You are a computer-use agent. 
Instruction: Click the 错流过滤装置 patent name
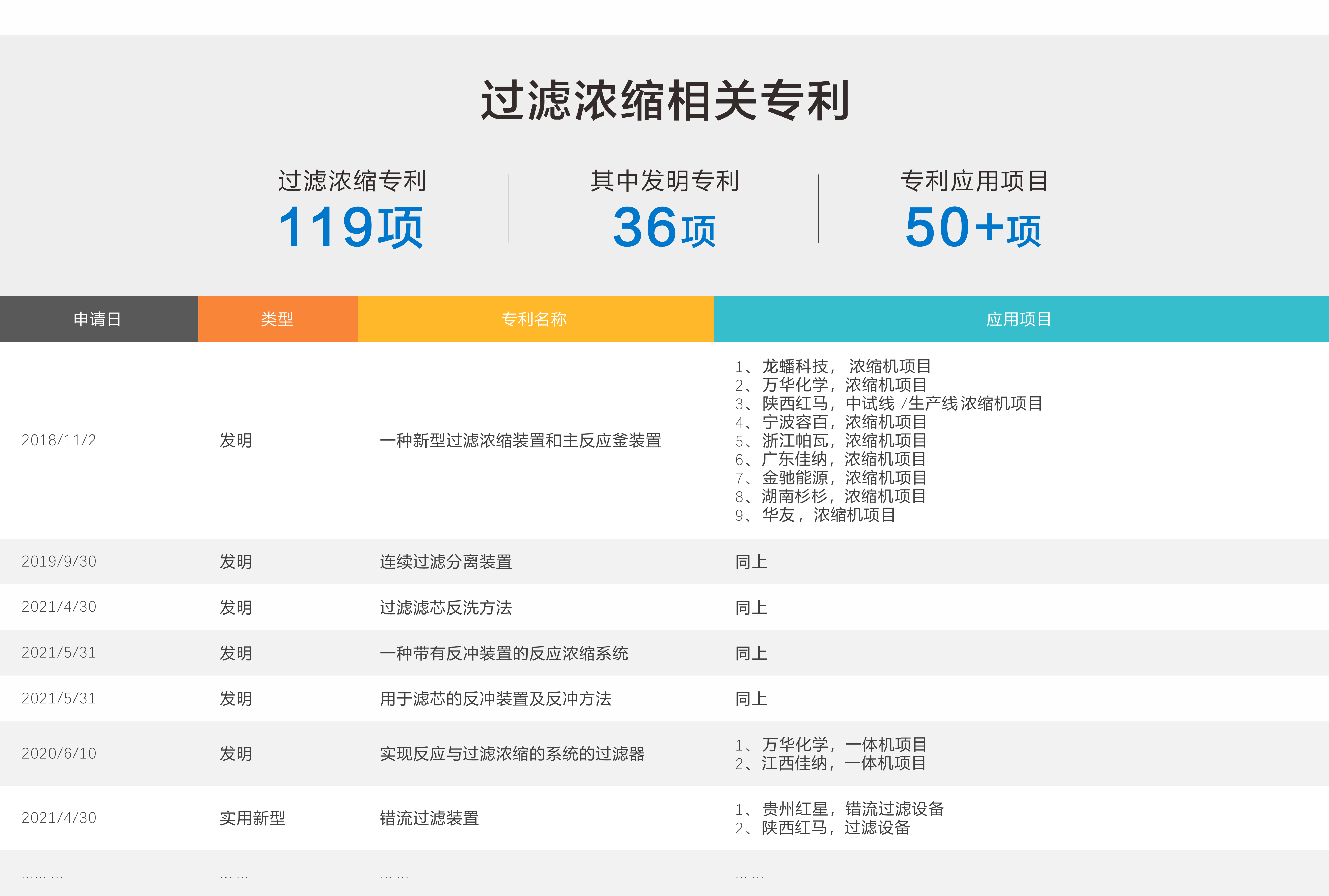pyautogui.click(x=429, y=818)
